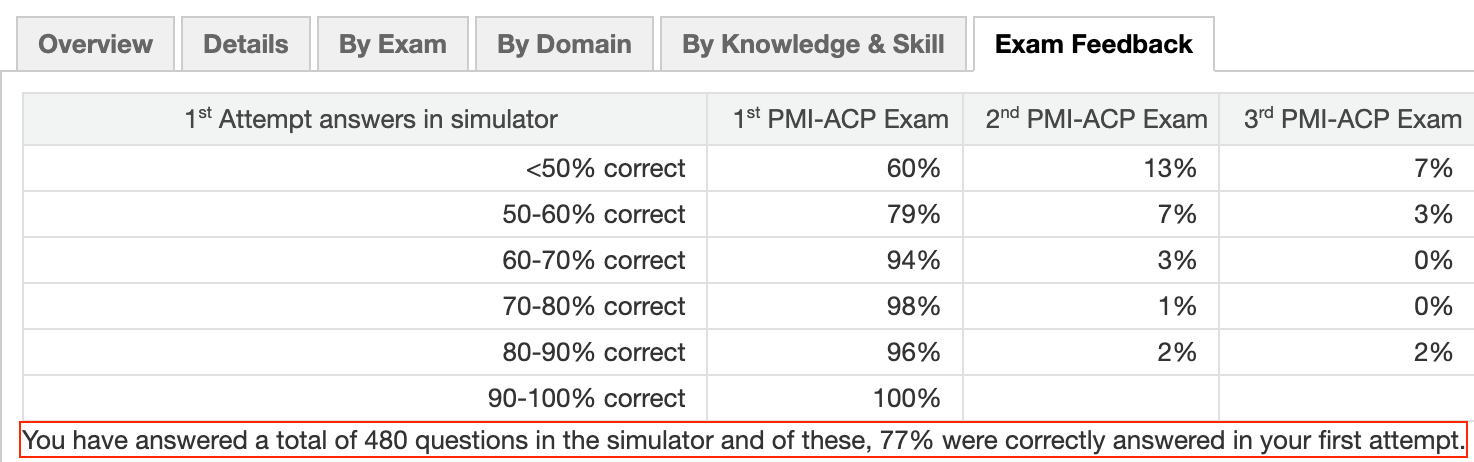Select the 80-90% correct row label
The image size is (1474, 462).
click(594, 352)
